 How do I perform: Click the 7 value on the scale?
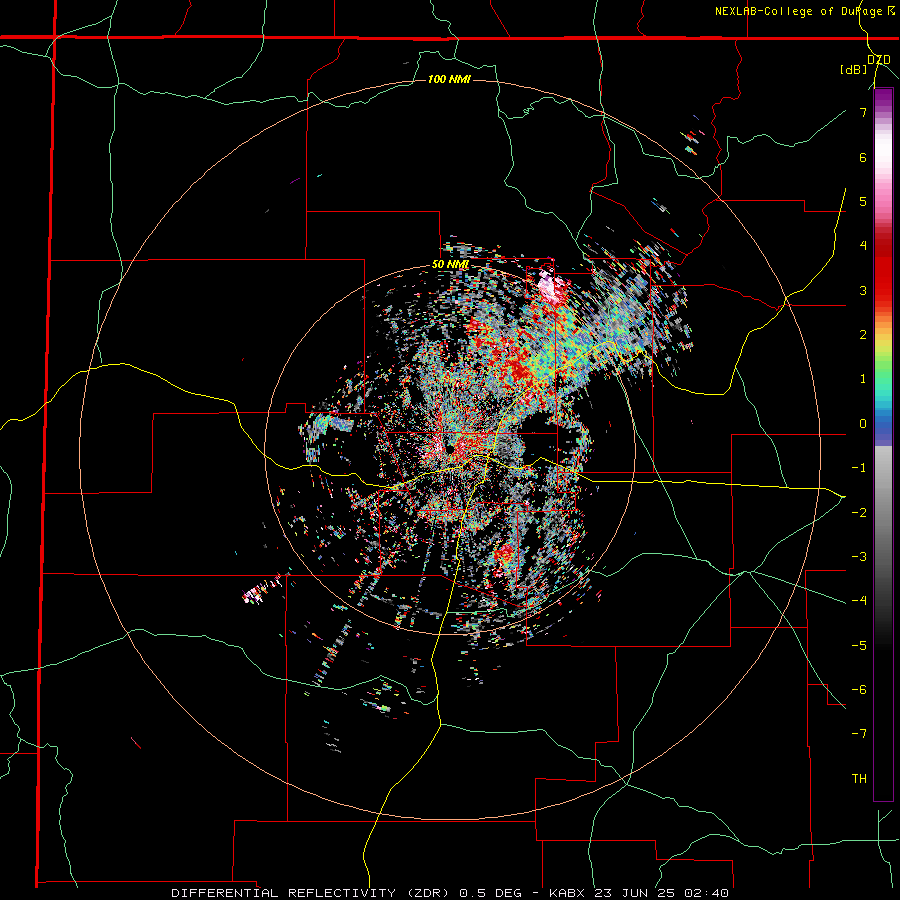(x=863, y=112)
